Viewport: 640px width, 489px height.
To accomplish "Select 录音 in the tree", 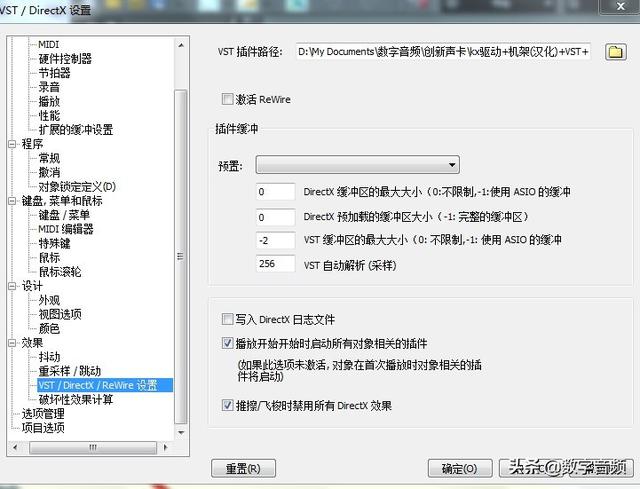I will pos(49,87).
